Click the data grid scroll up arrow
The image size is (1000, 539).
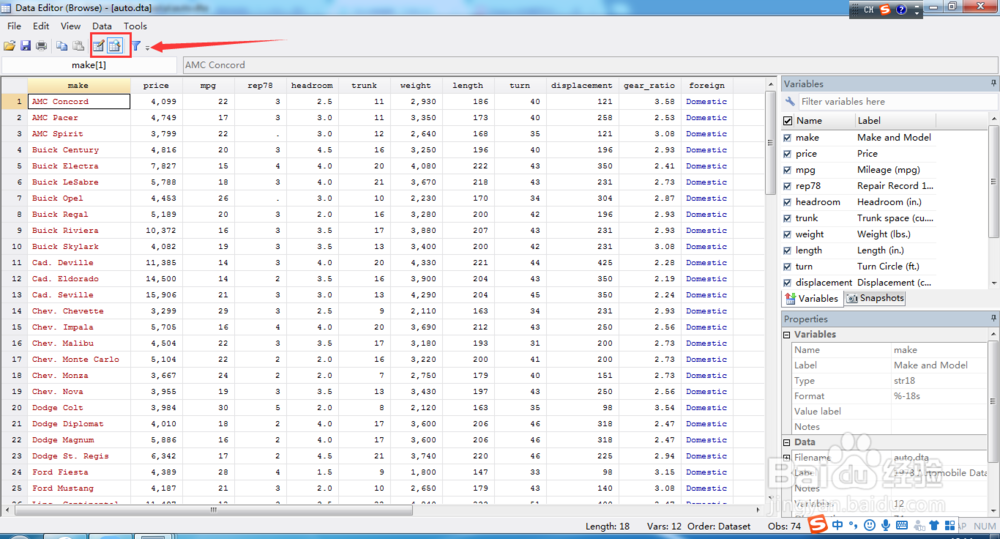click(x=770, y=85)
